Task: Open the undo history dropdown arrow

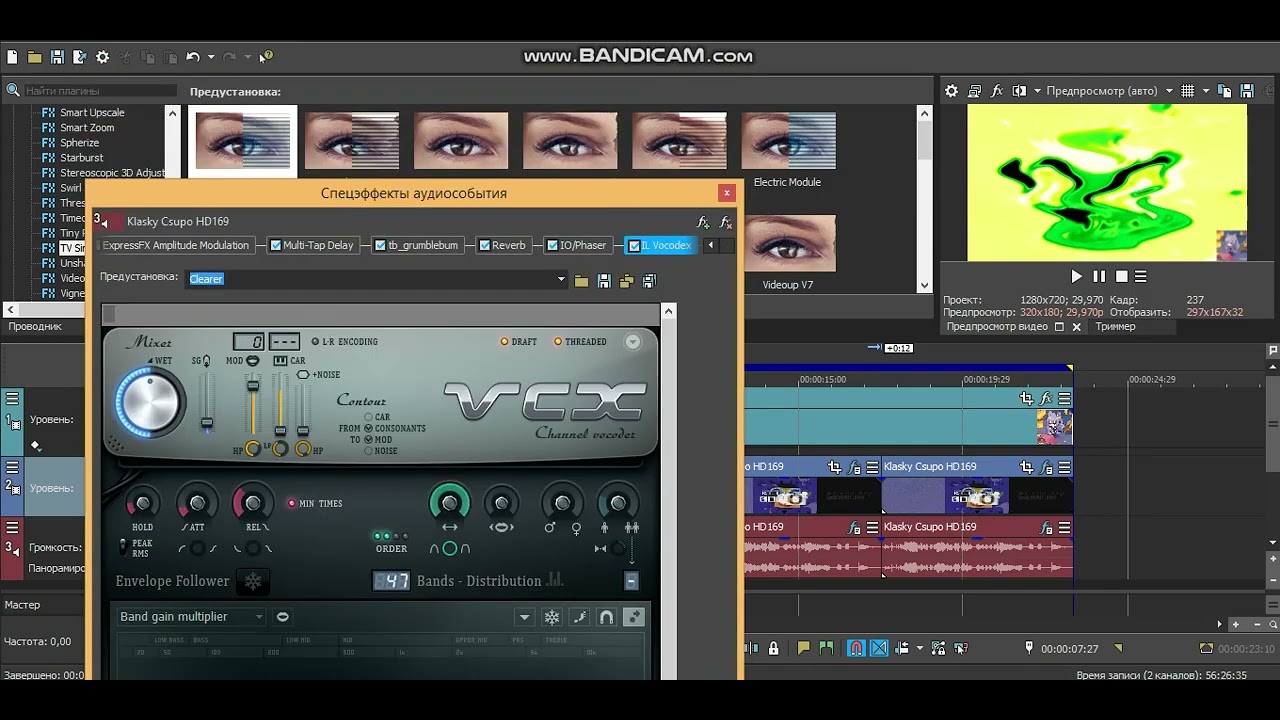Action: click(x=211, y=57)
